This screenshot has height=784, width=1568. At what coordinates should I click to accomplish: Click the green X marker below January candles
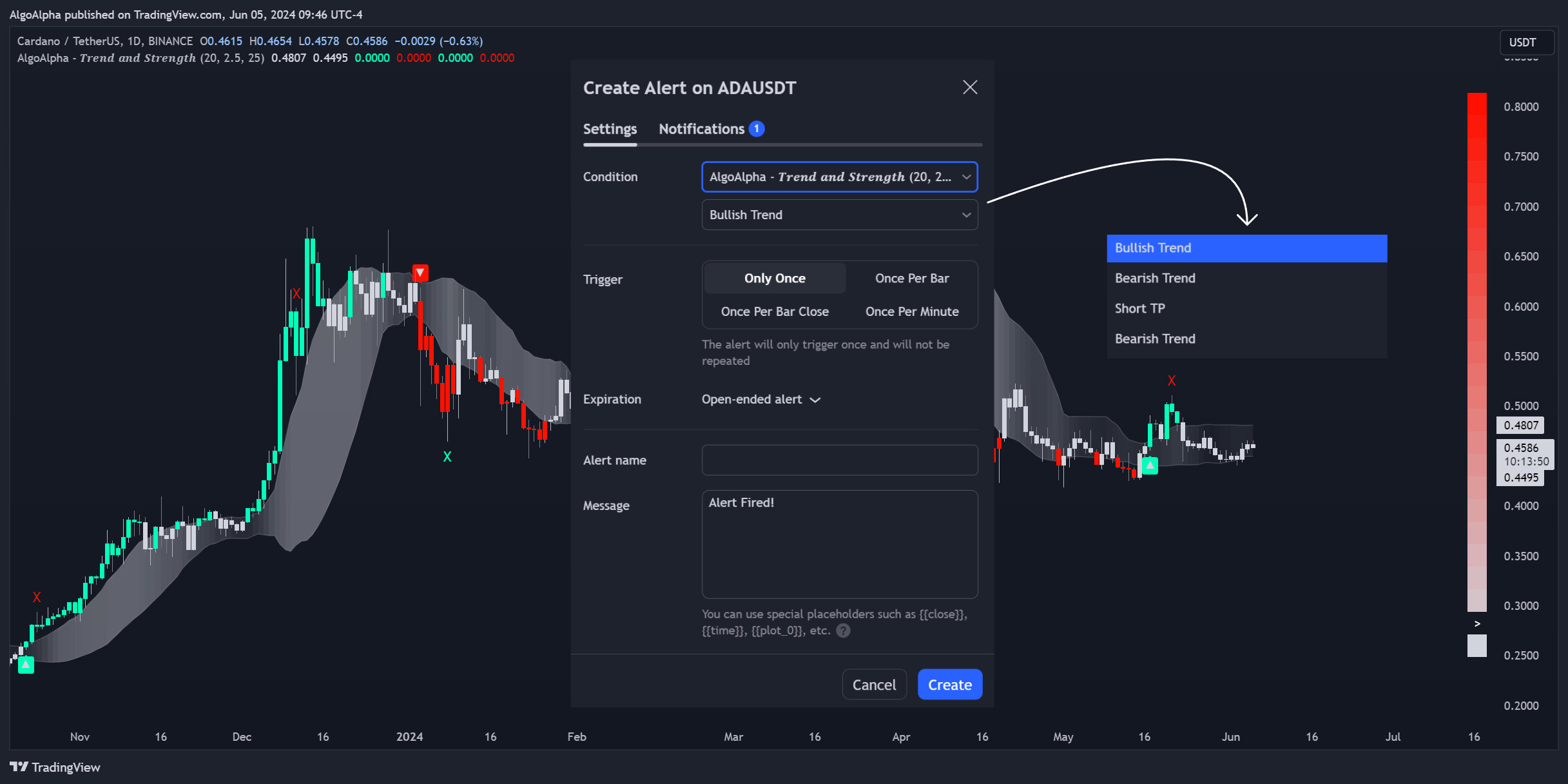(447, 456)
